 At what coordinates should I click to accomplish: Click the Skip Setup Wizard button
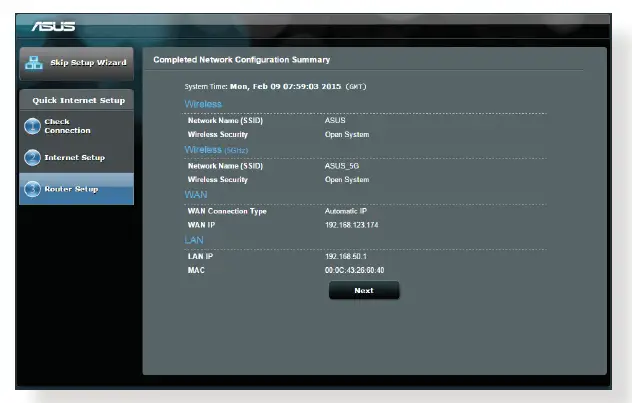[x=77, y=63]
